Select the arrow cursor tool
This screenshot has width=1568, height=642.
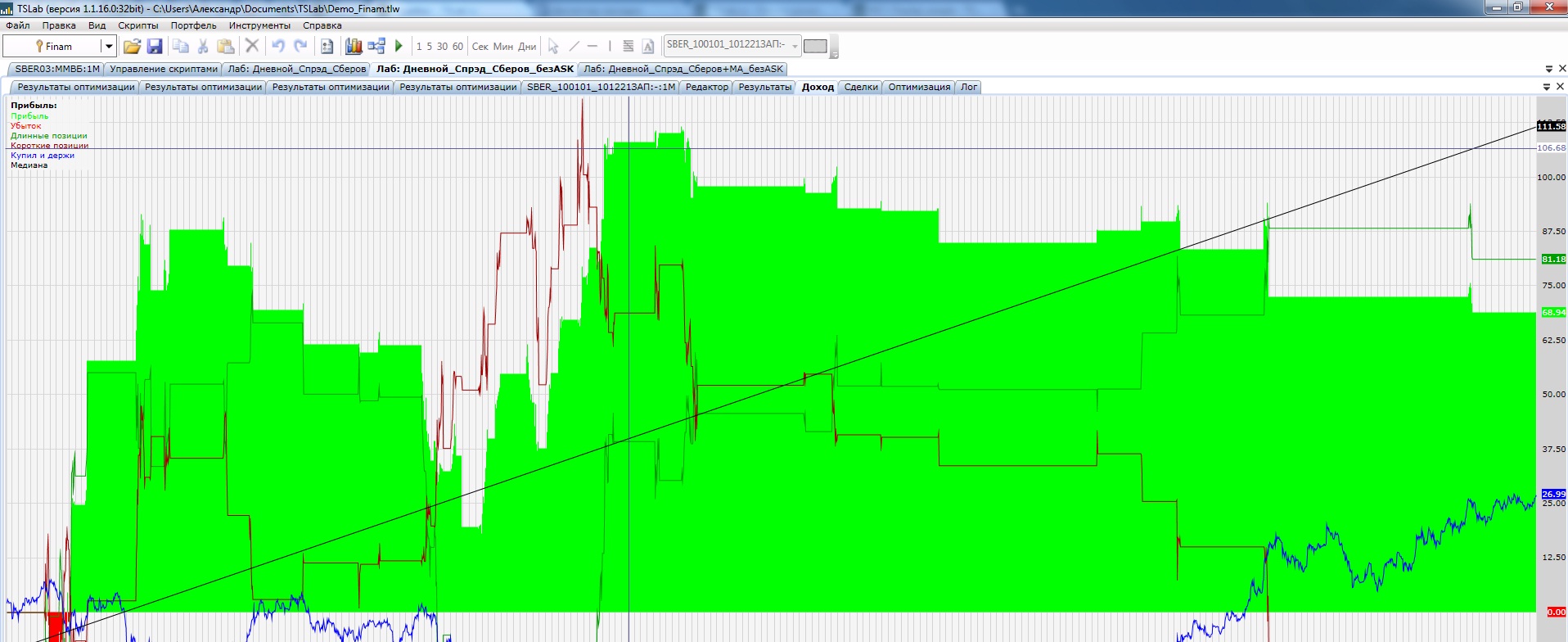[553, 47]
